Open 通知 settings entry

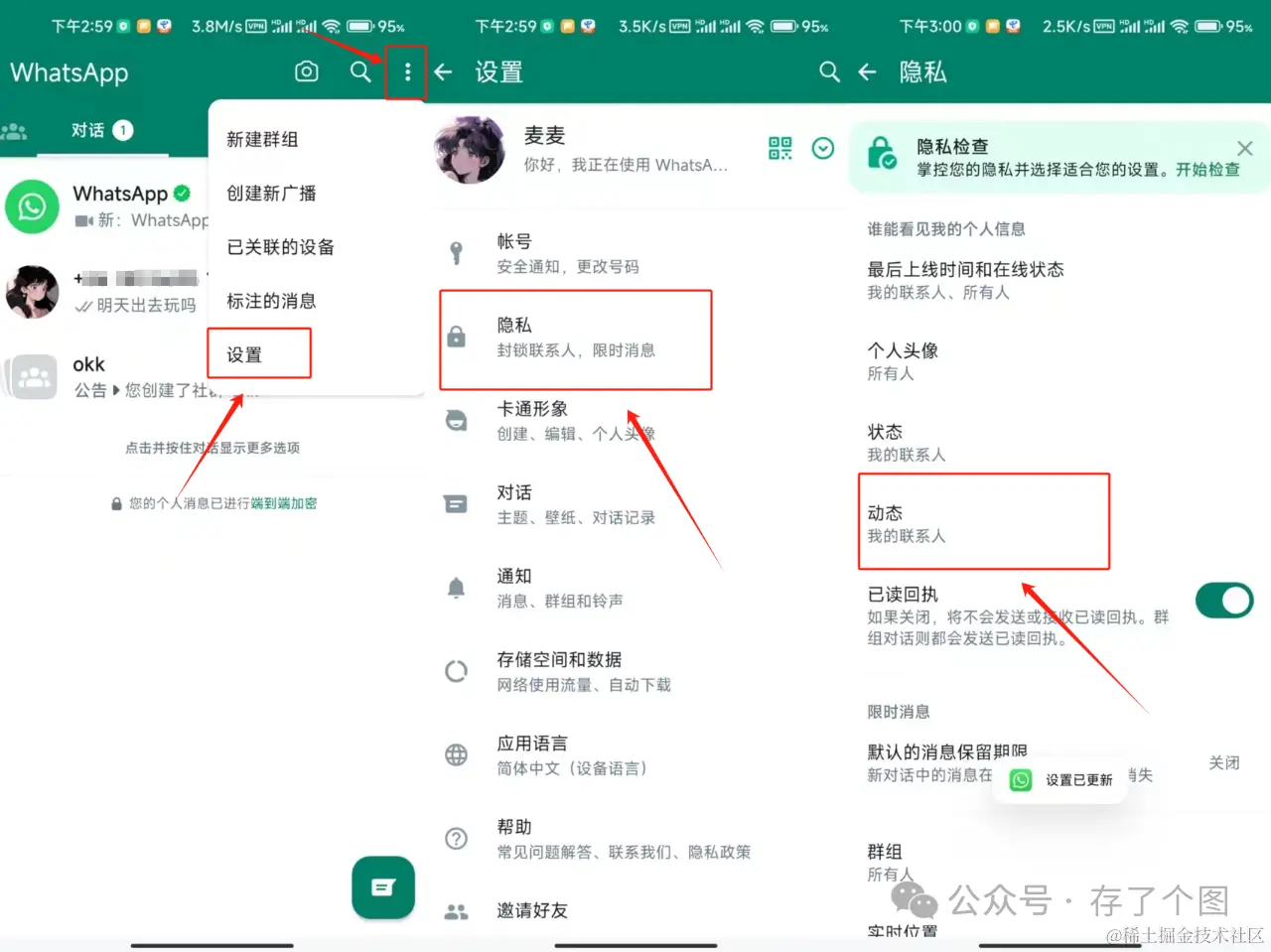pyautogui.click(x=635, y=588)
